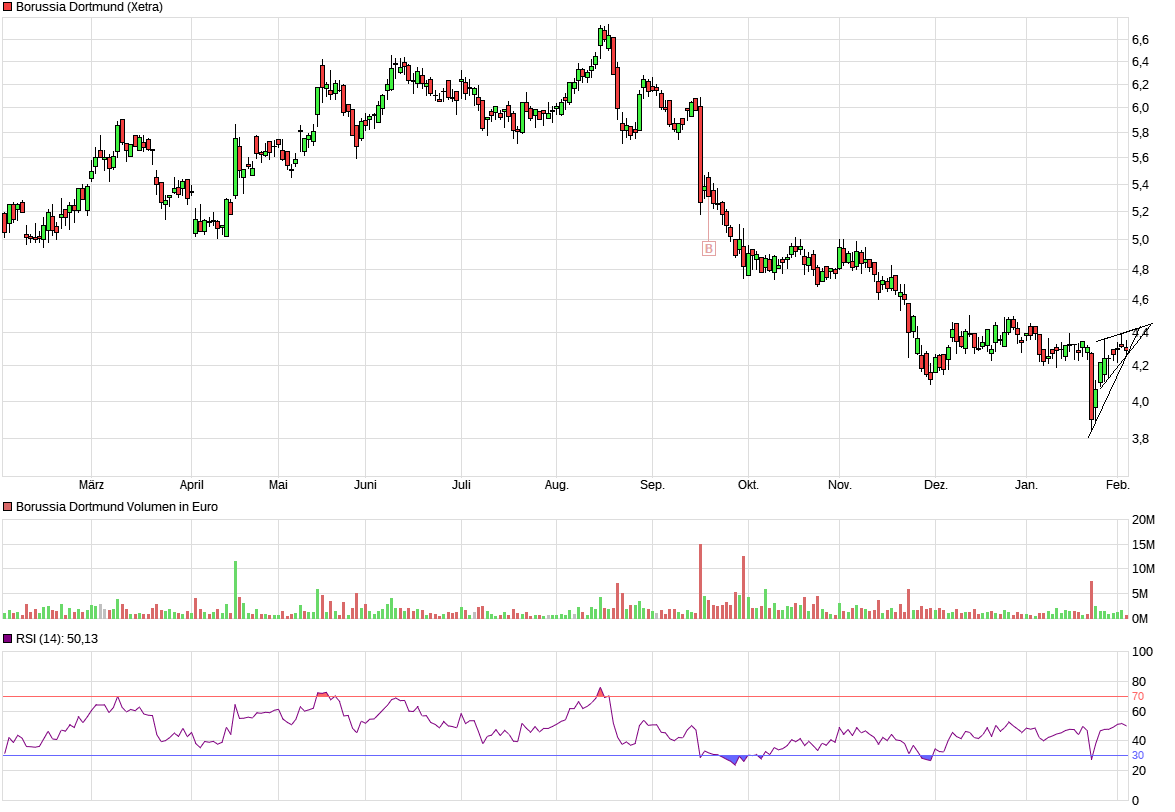
Task: Click the 'Mai' month label
Action: (x=278, y=485)
